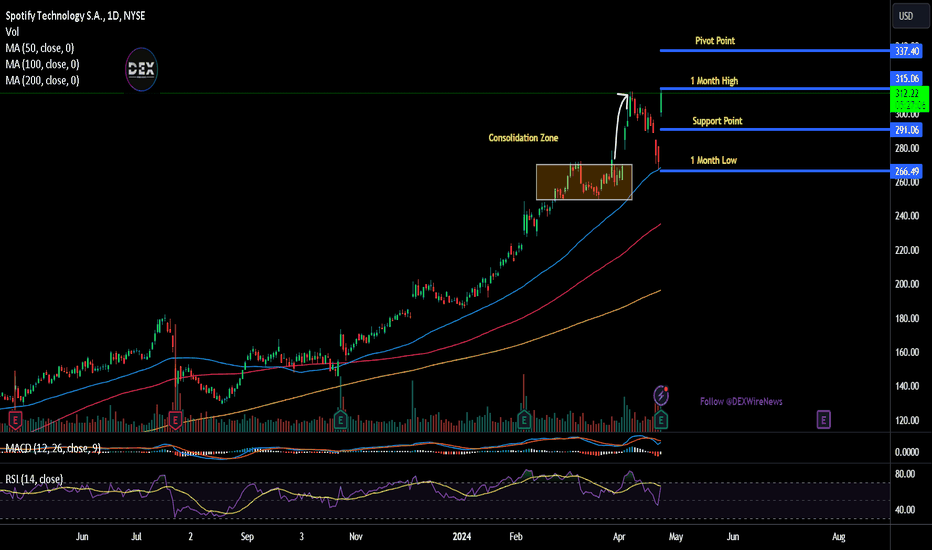The image size is (932, 550).
Task: Click the 140.00 price axis value
Action: pyautogui.click(x=907, y=386)
